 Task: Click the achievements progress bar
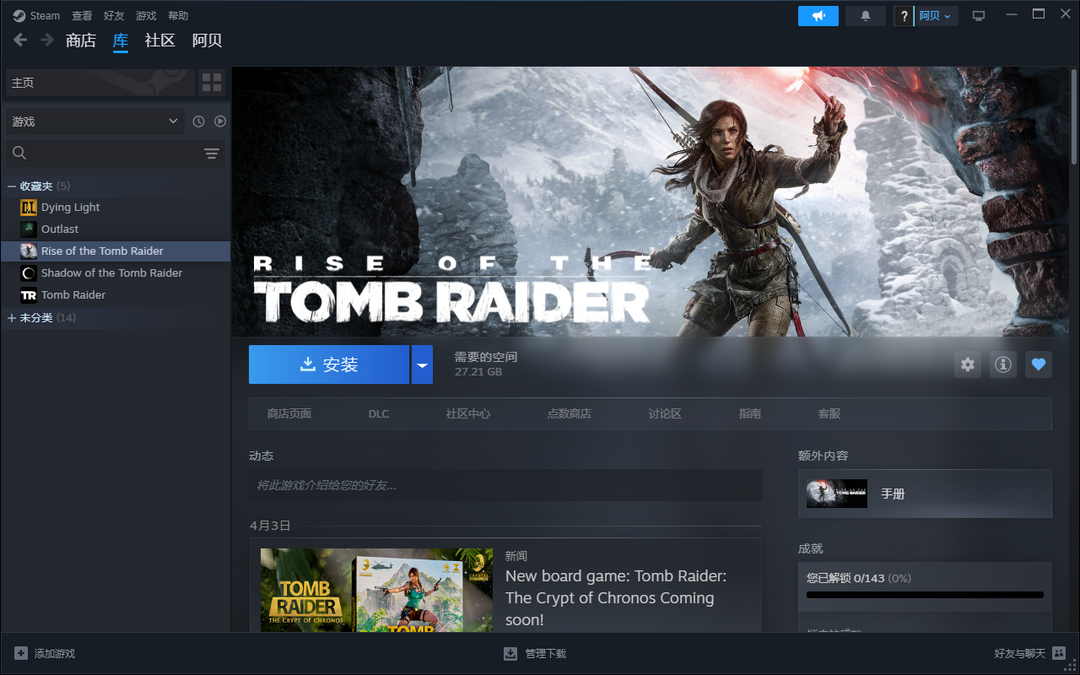coord(925,594)
